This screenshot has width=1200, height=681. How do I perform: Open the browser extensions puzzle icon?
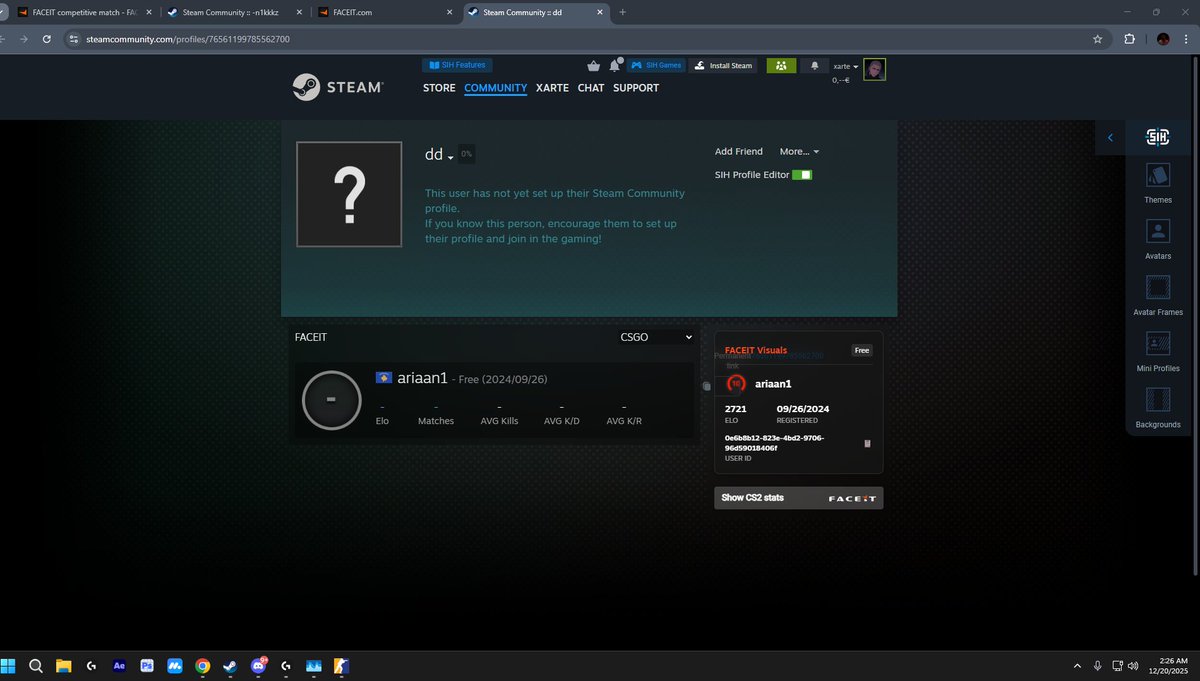(x=1130, y=39)
